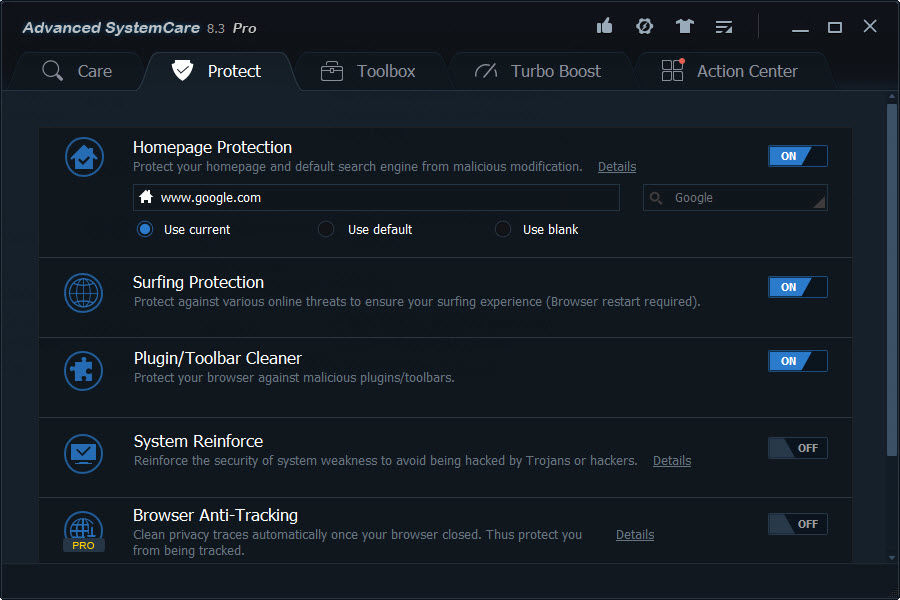Close the Advanced SystemCare window
The image size is (900, 600).
pyautogui.click(x=870, y=26)
